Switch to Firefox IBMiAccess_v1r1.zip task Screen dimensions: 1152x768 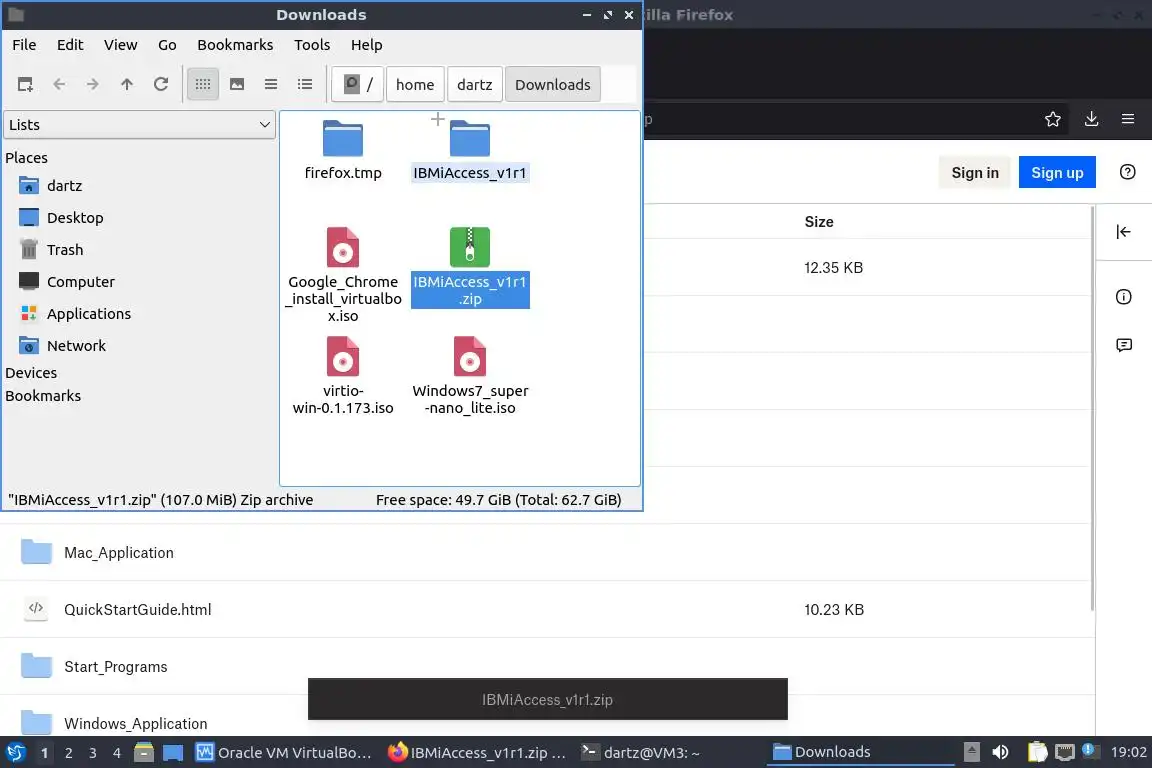[x=477, y=753]
